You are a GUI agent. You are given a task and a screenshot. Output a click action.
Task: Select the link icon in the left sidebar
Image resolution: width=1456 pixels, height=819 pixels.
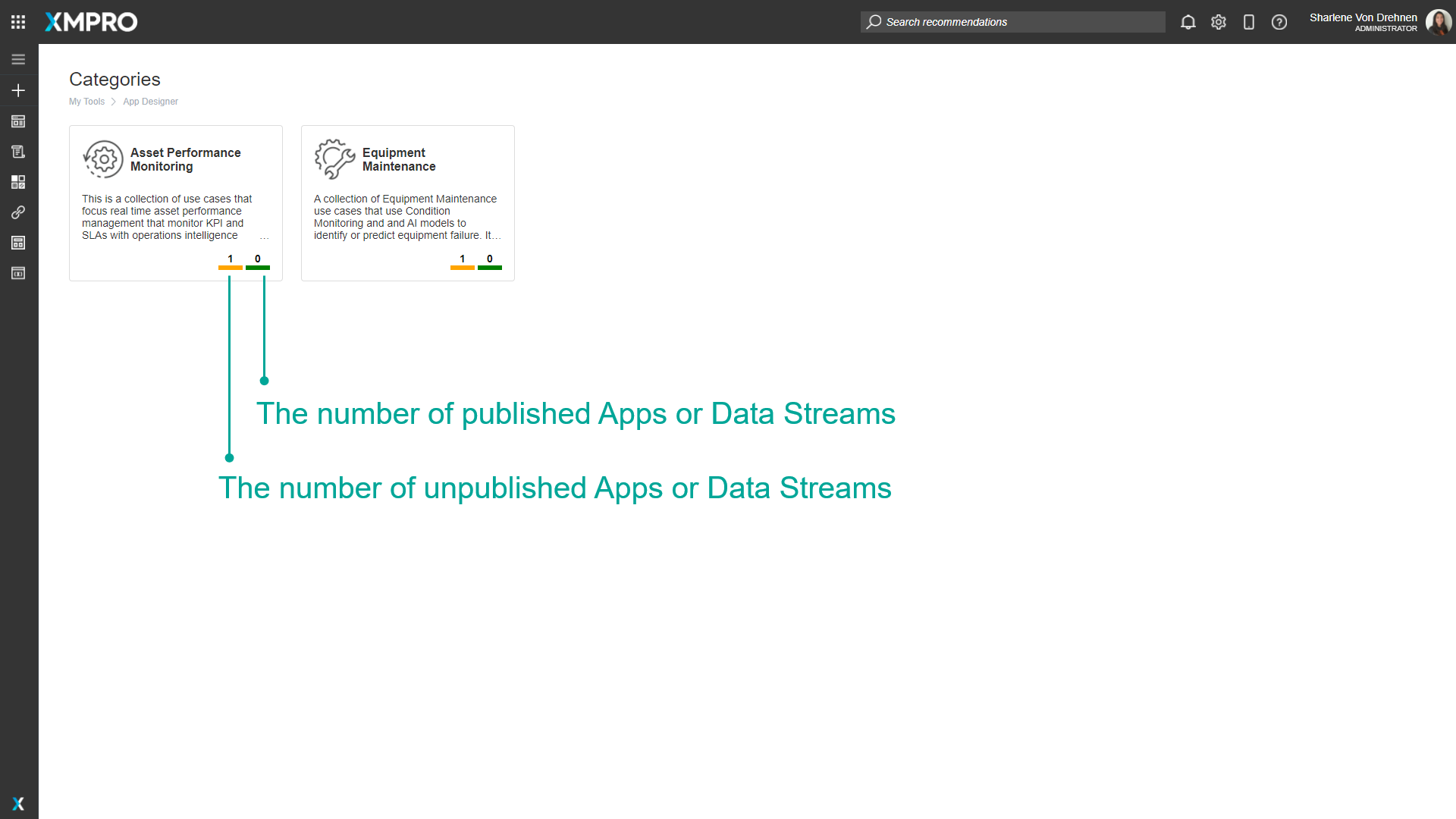[18, 212]
